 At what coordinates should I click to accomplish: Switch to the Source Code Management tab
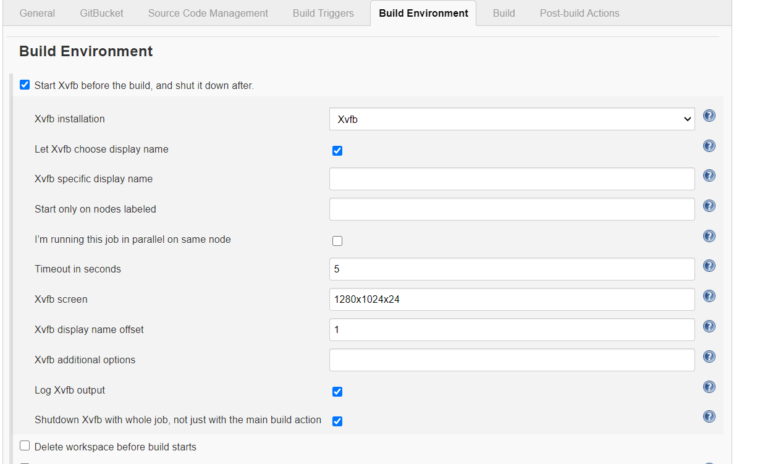(x=208, y=13)
